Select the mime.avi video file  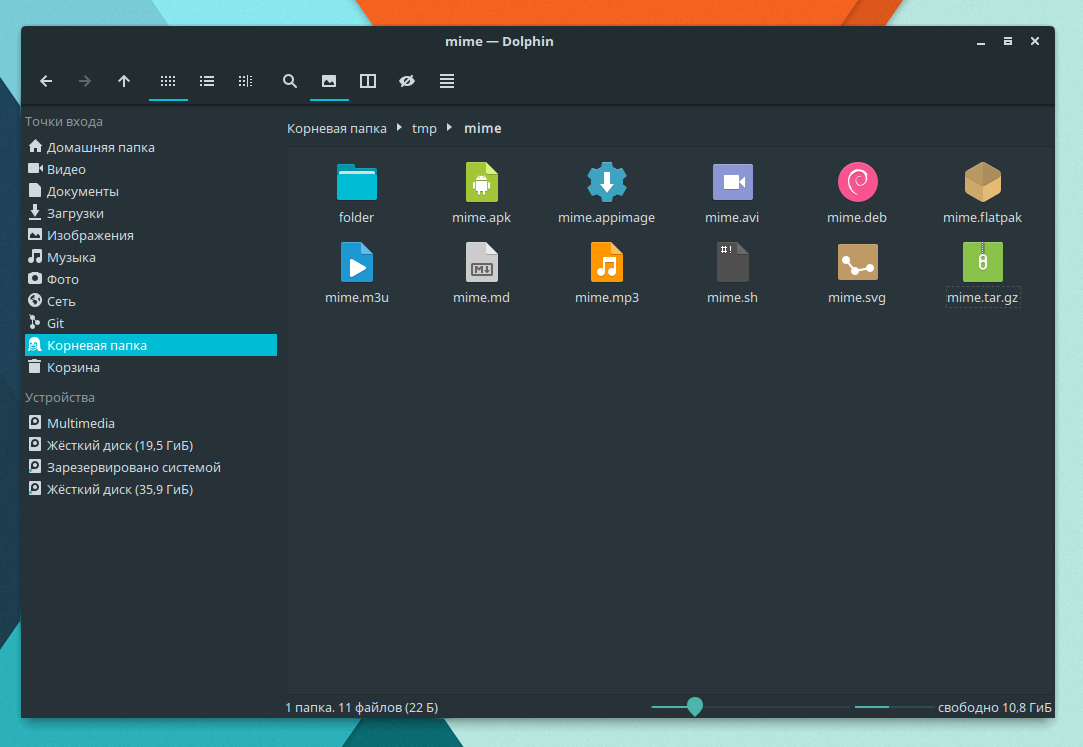pyautogui.click(x=732, y=182)
